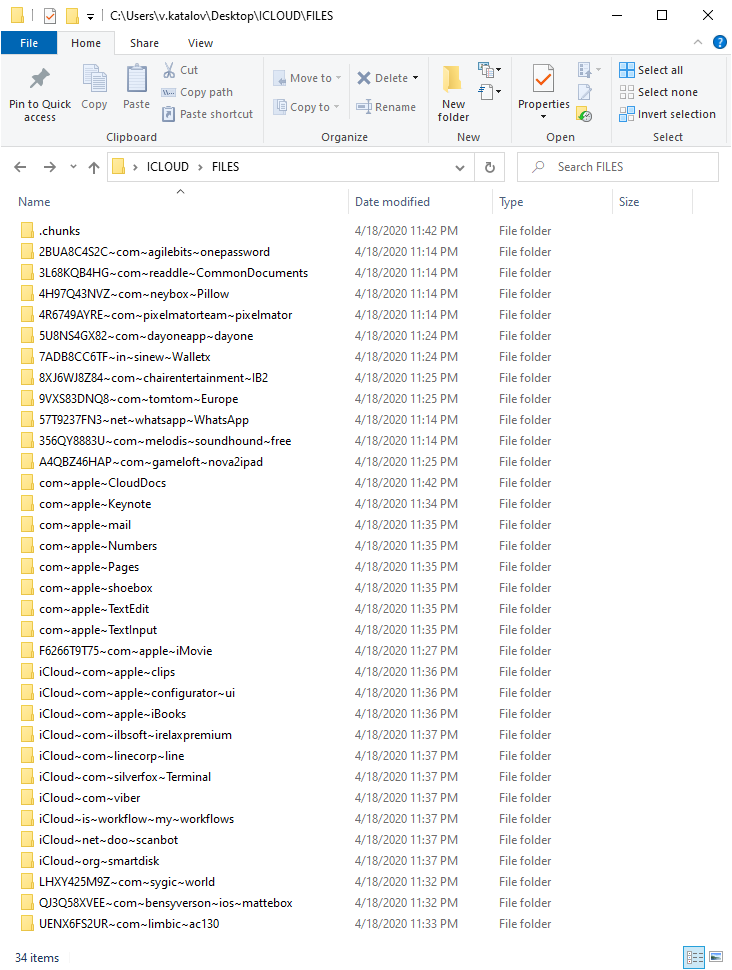Open the Share ribbon tab

[x=144, y=43]
